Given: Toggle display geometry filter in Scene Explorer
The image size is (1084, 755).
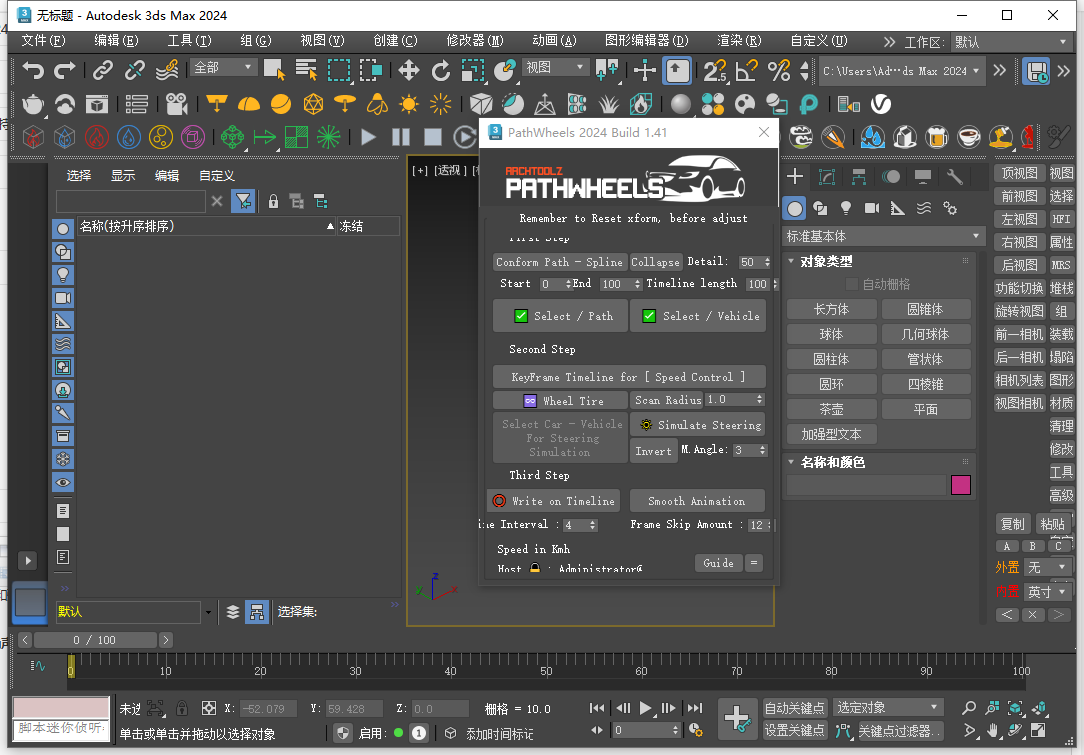Looking at the screenshot, I should [63, 229].
